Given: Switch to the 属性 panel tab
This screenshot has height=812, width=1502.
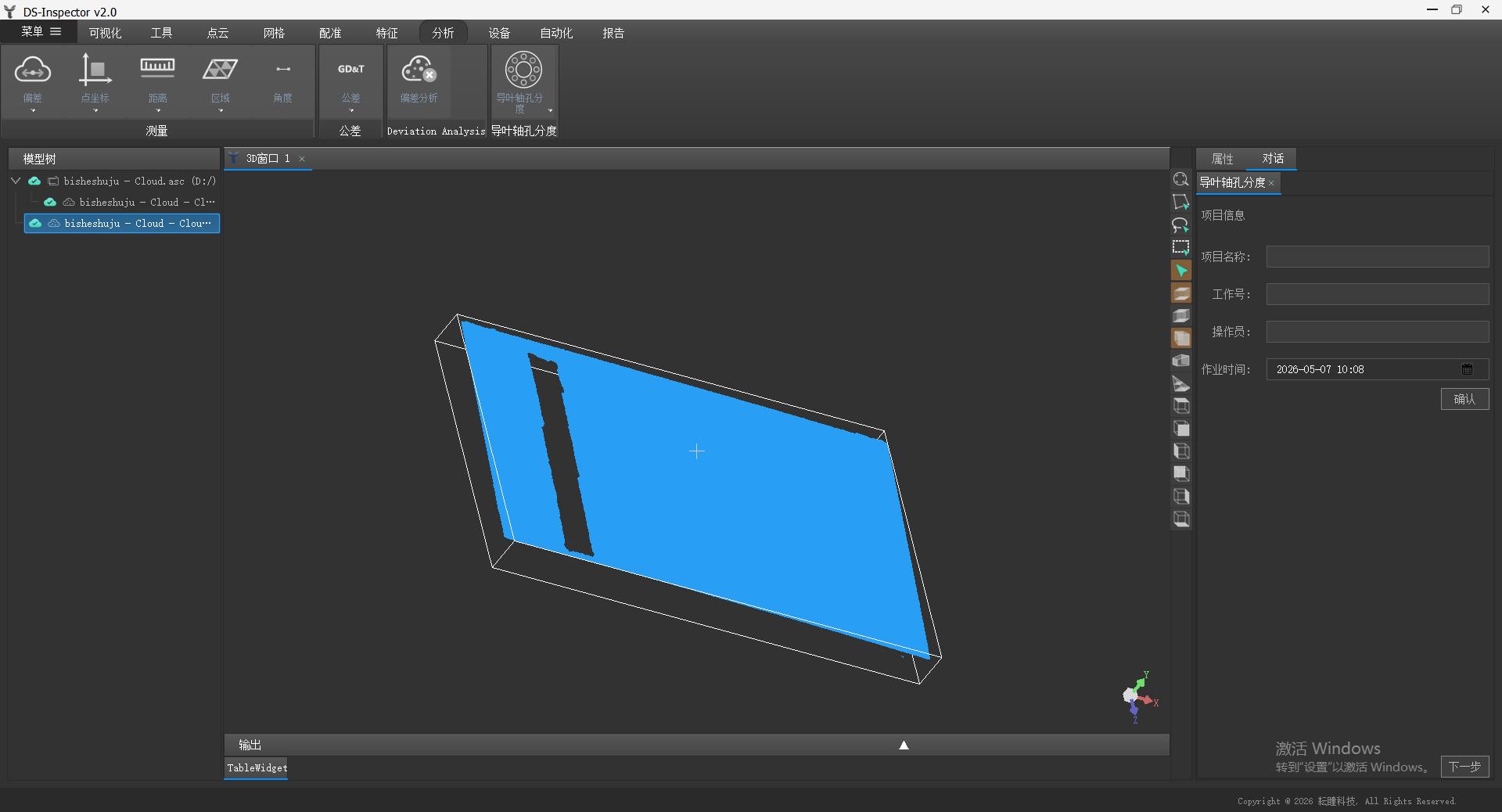Looking at the screenshot, I should (x=1222, y=159).
